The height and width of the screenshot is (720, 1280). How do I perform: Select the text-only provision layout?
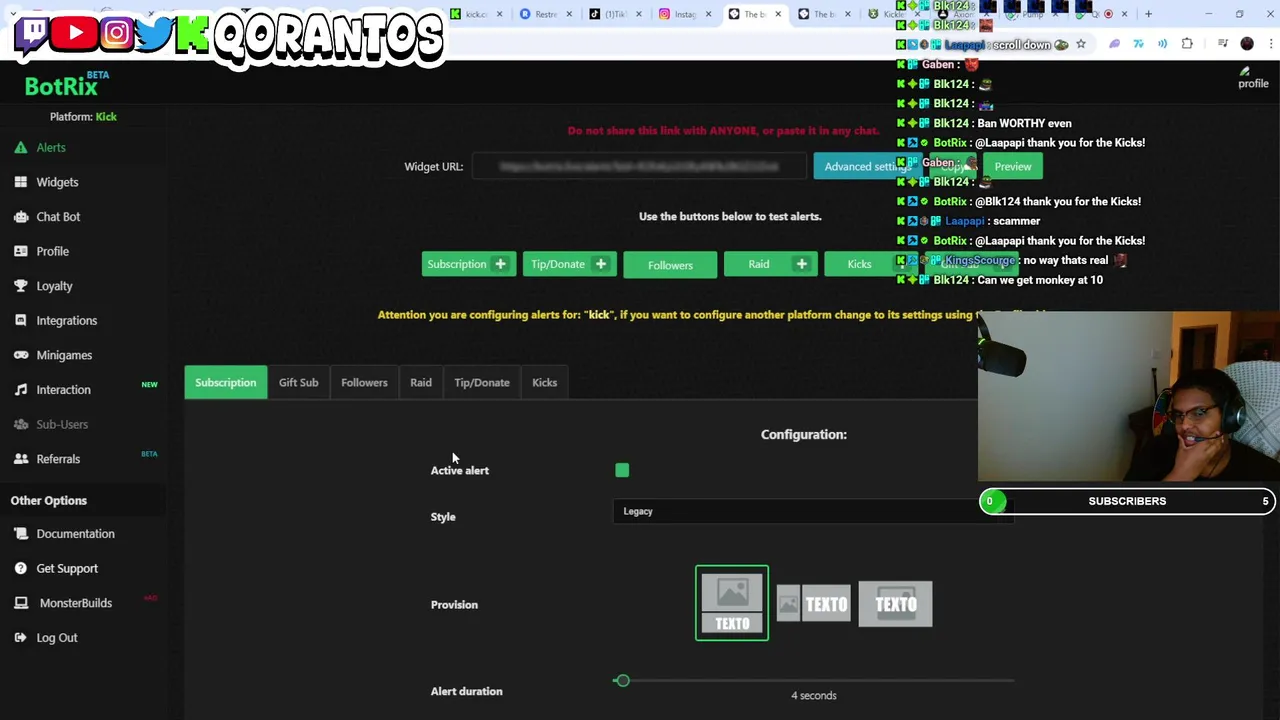tap(895, 604)
